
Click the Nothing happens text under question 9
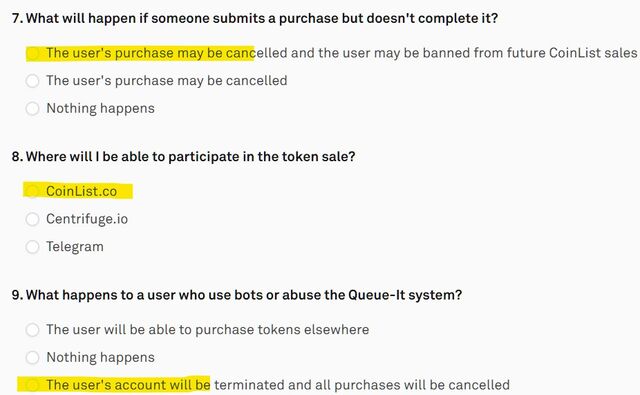(x=100, y=357)
